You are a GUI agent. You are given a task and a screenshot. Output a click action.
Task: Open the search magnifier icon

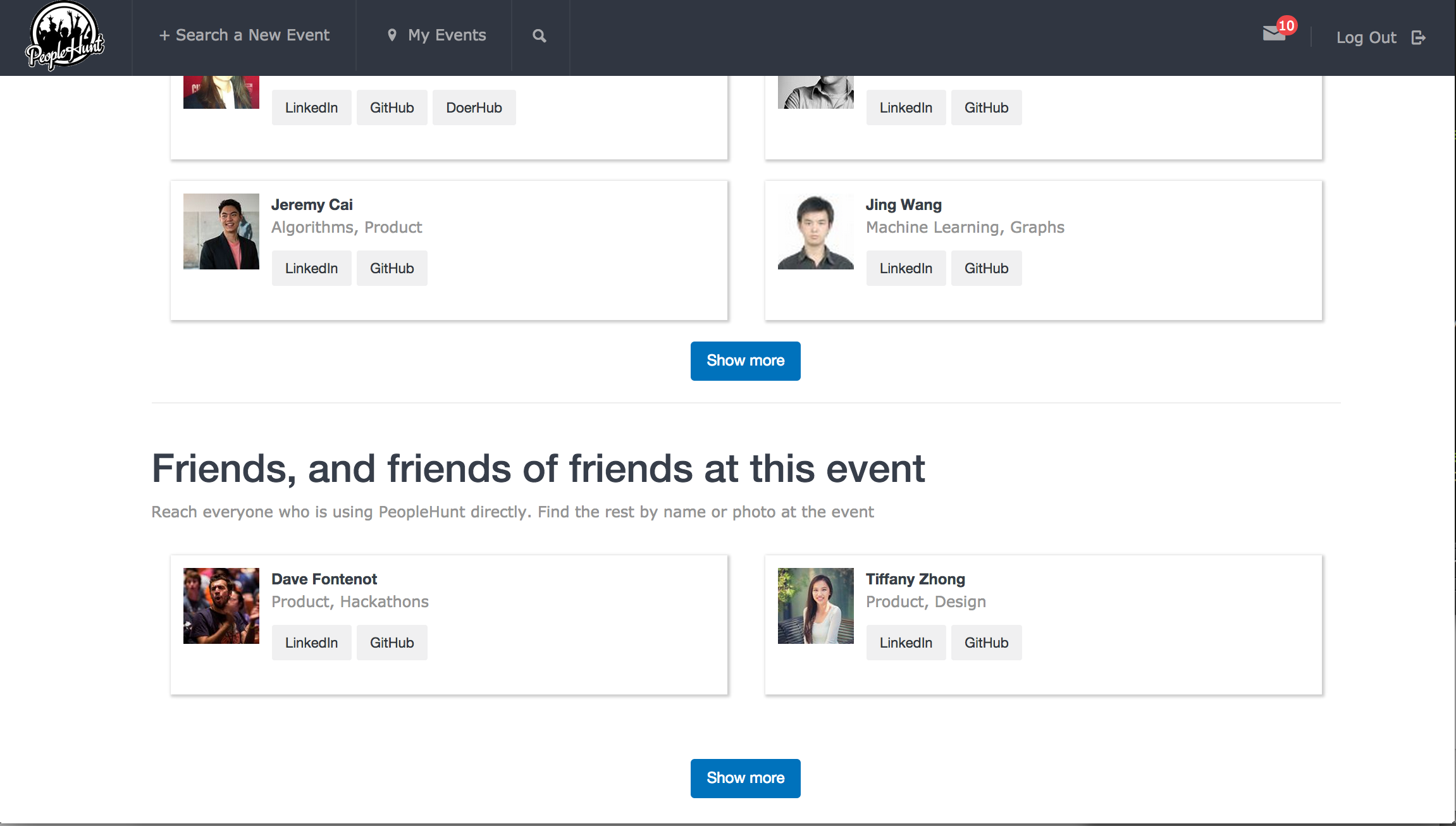click(539, 36)
